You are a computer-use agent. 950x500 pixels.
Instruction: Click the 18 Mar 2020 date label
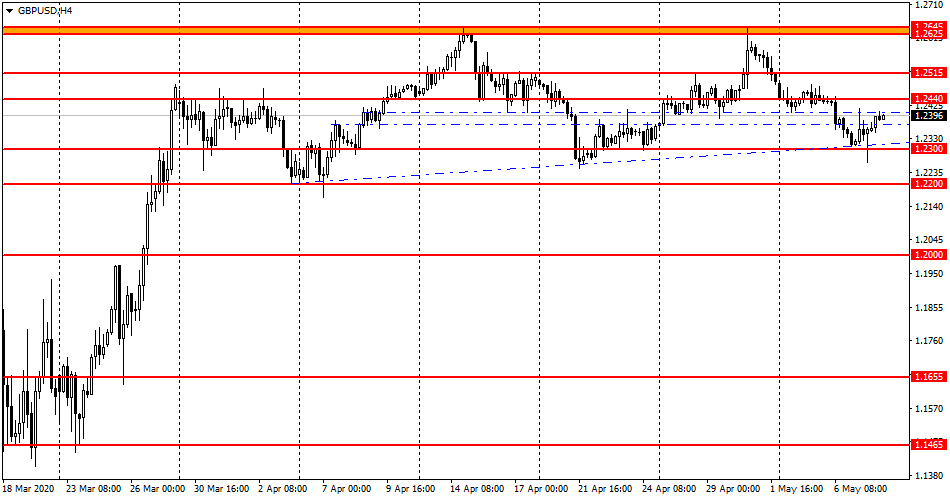pyautogui.click(x=30, y=490)
